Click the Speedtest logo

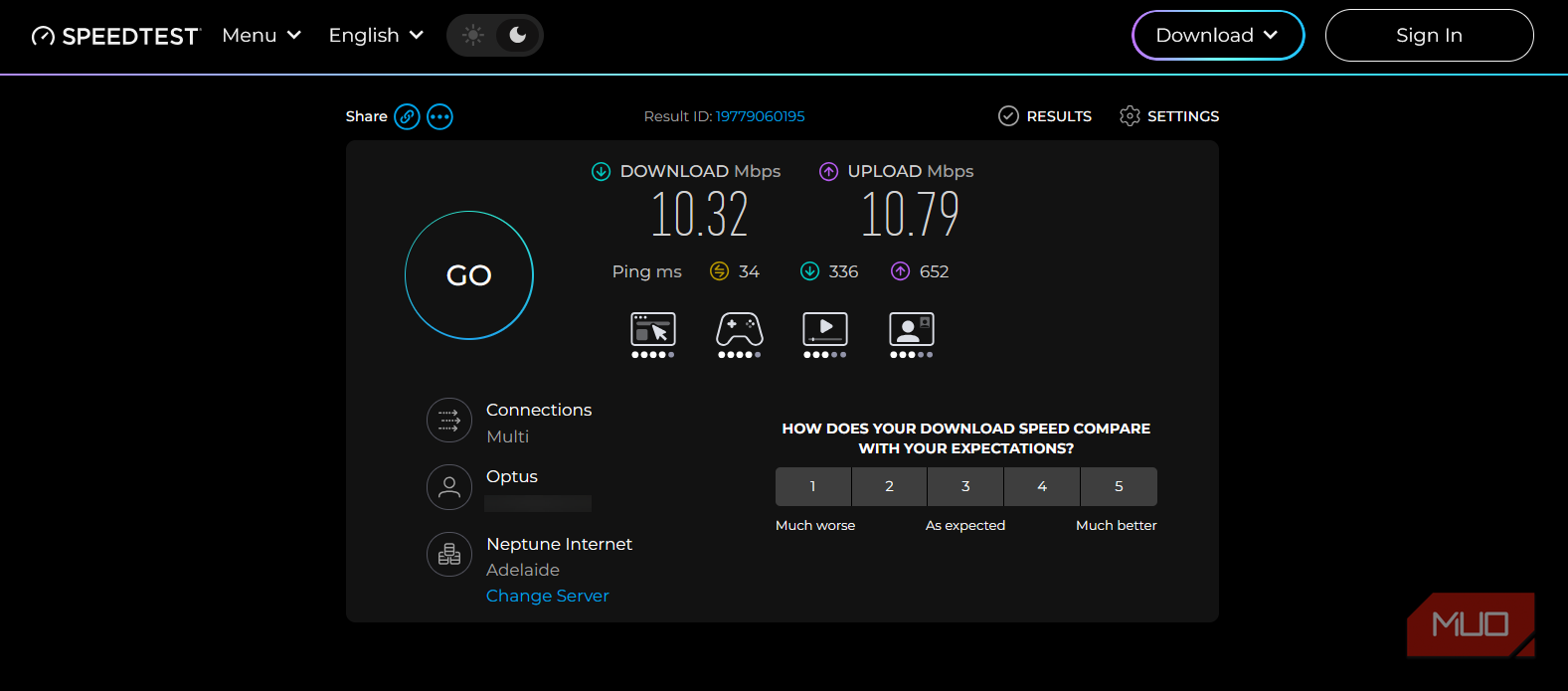point(115,36)
